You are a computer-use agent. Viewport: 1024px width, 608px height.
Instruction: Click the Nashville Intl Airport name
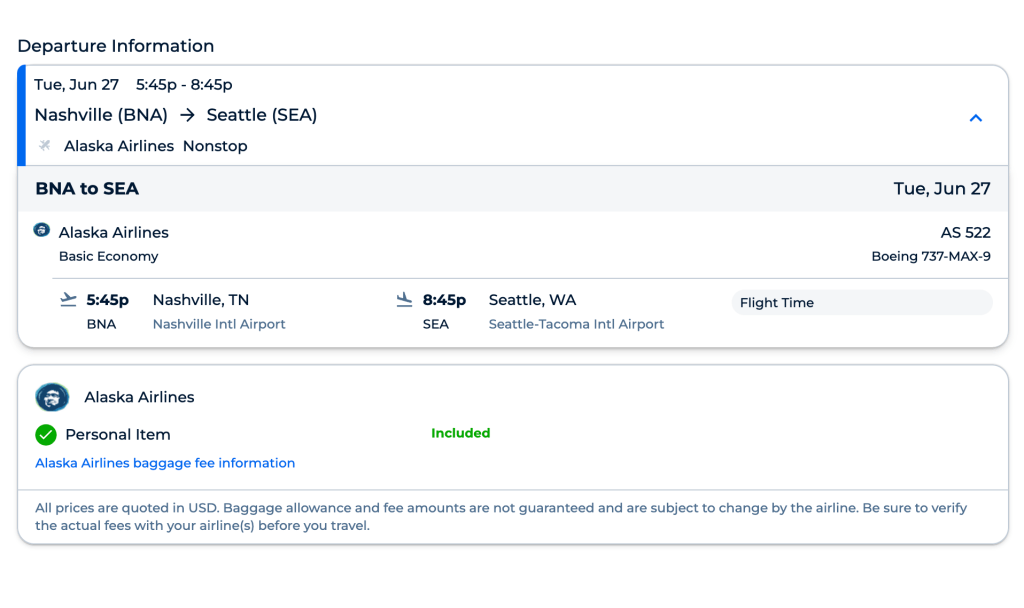(x=219, y=324)
